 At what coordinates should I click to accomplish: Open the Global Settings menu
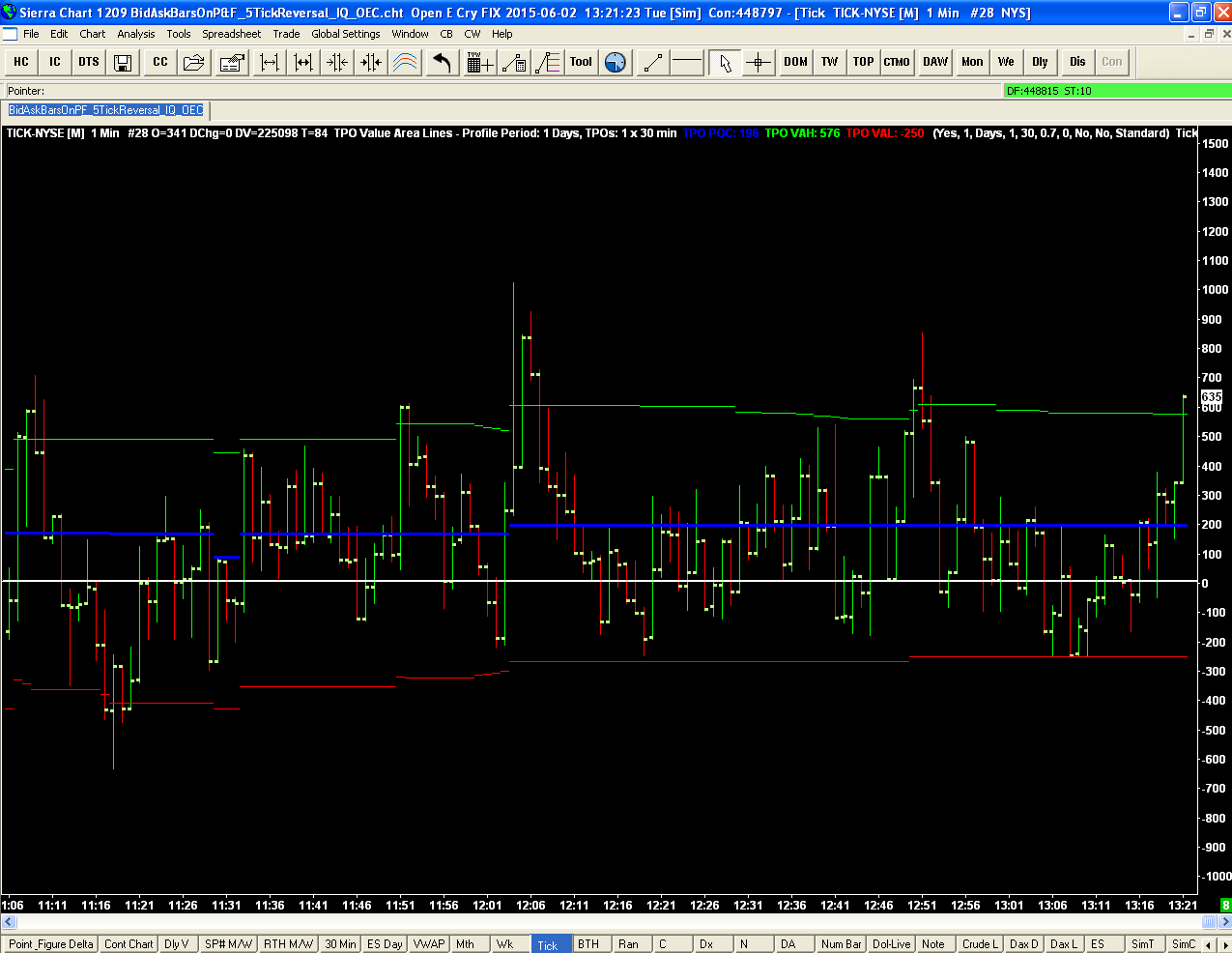tap(346, 34)
